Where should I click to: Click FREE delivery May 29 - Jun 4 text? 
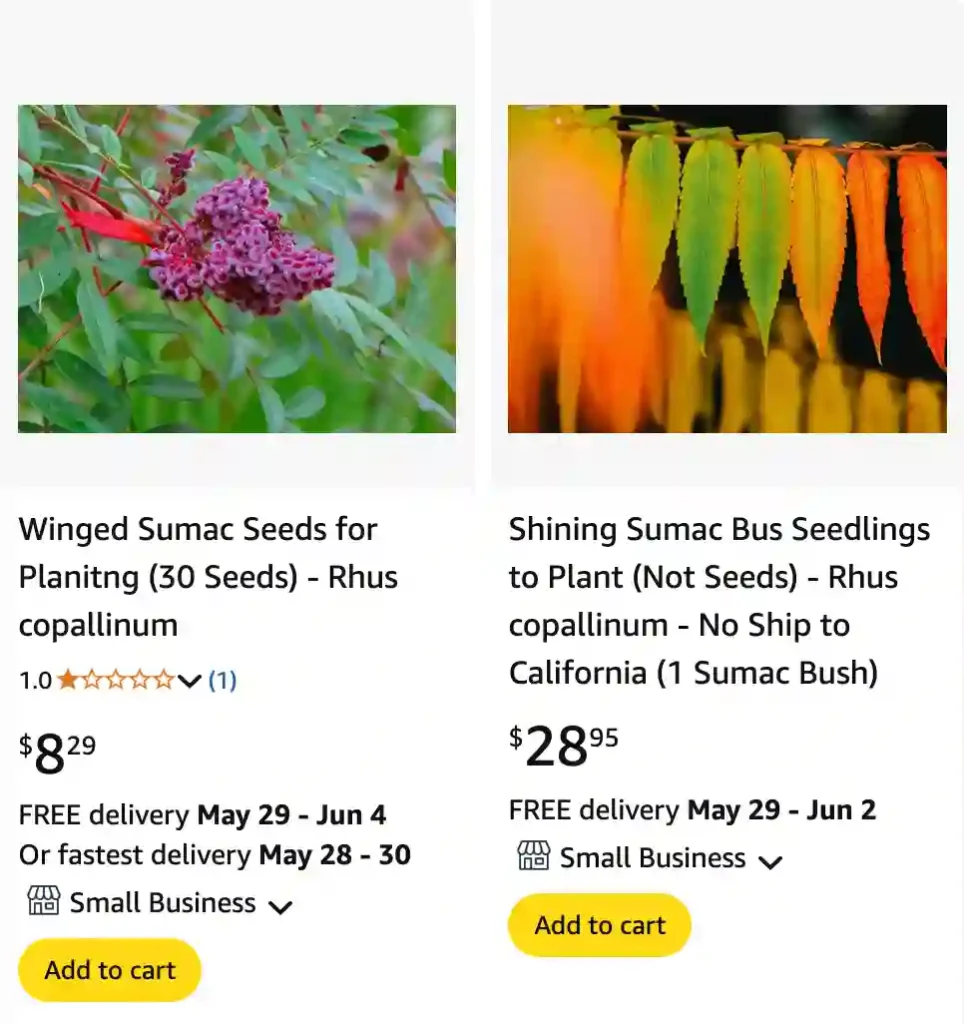(x=202, y=815)
